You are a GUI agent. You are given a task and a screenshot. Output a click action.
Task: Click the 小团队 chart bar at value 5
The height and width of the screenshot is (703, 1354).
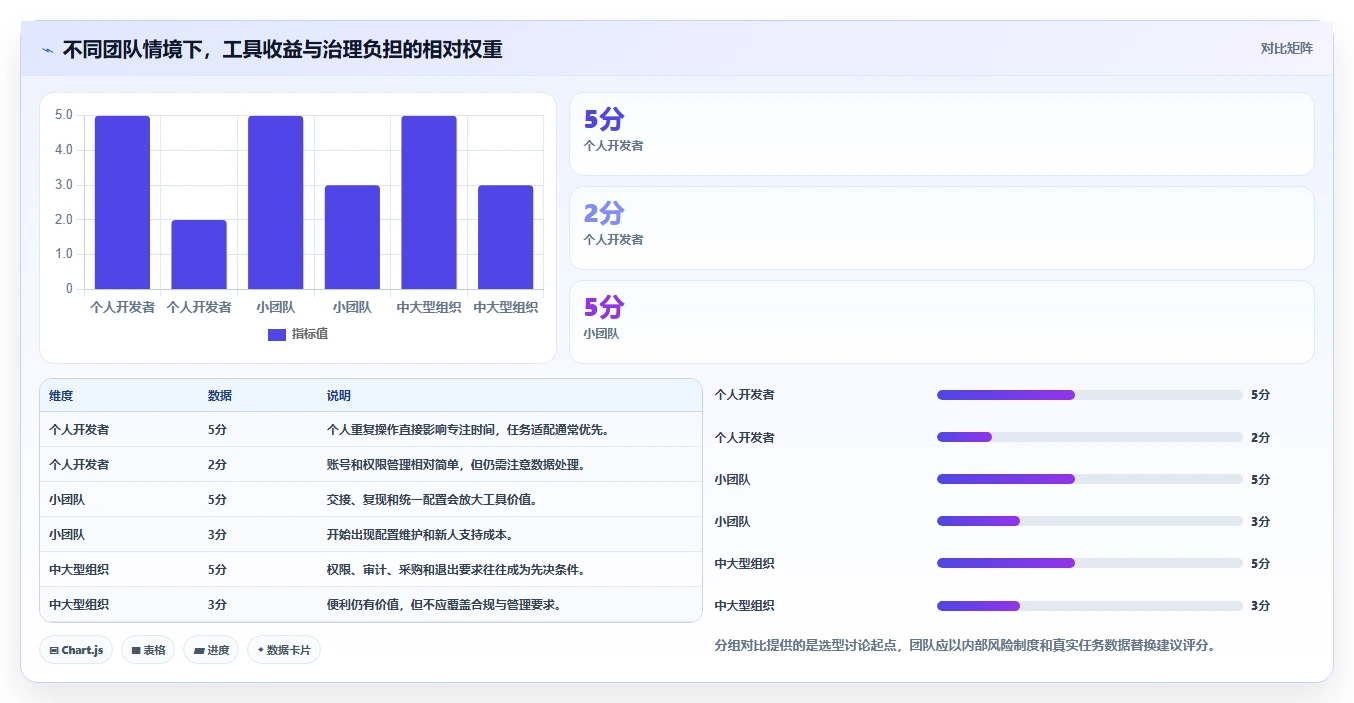coord(276,203)
